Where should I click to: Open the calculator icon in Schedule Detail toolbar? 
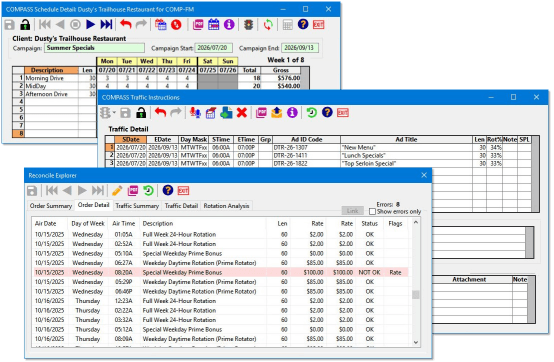tap(288, 25)
